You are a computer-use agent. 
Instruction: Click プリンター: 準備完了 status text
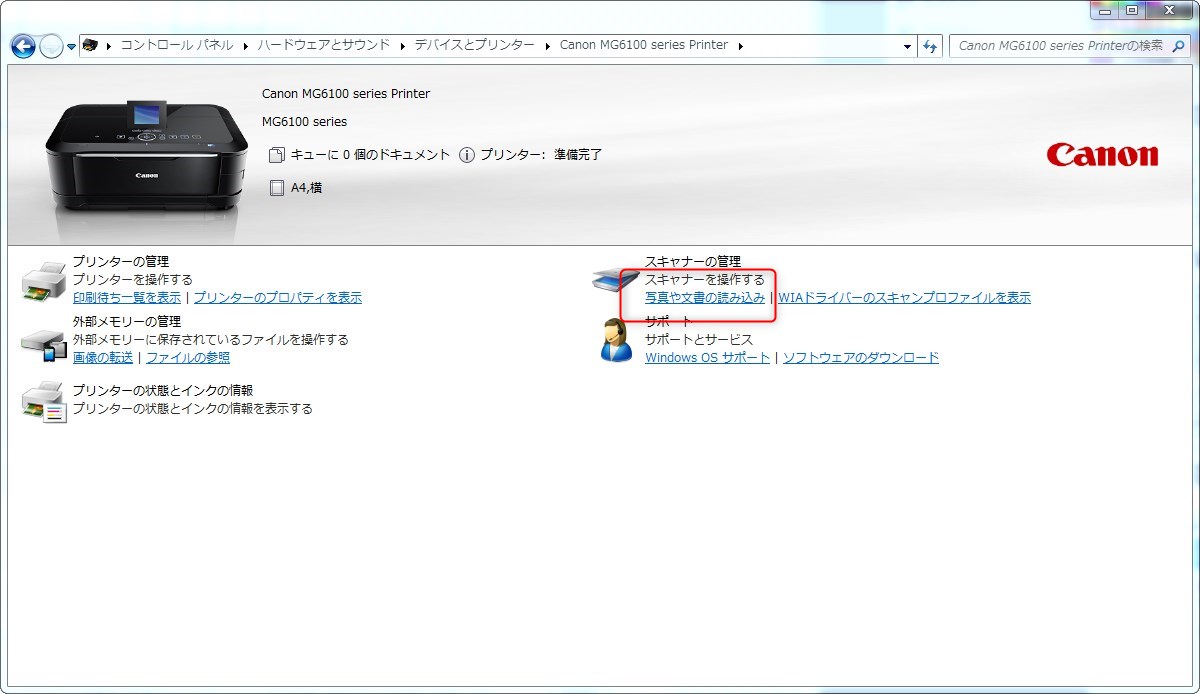point(541,155)
